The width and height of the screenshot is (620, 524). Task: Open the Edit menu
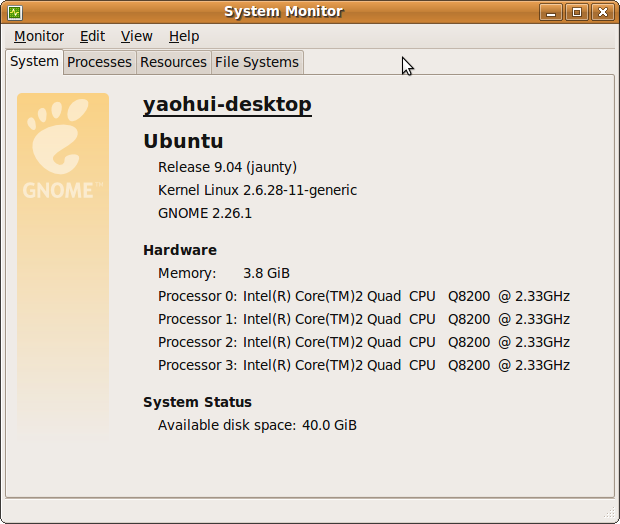click(92, 36)
